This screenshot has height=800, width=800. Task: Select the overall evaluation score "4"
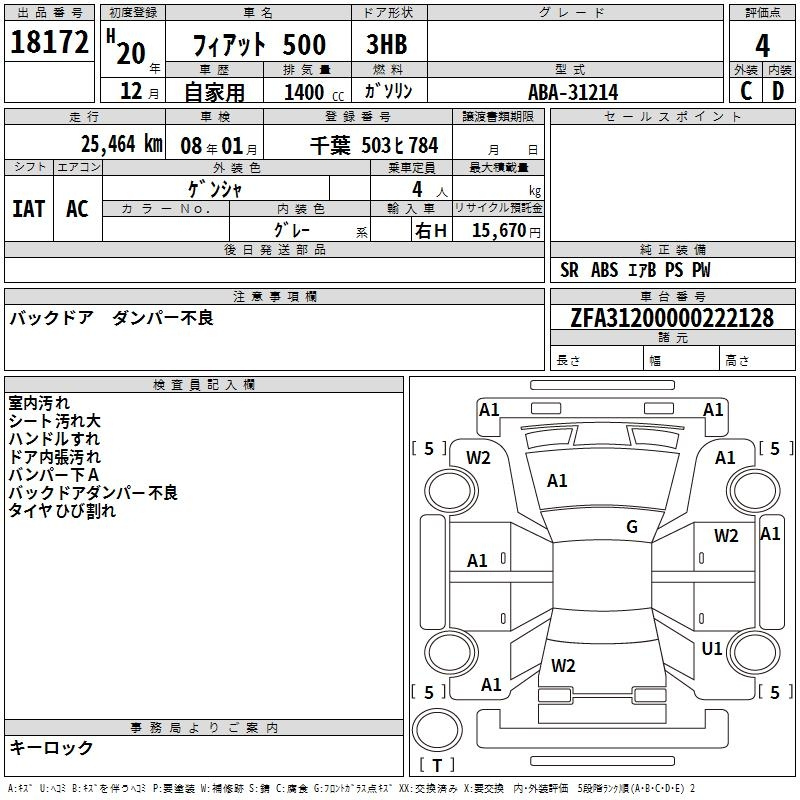762,45
